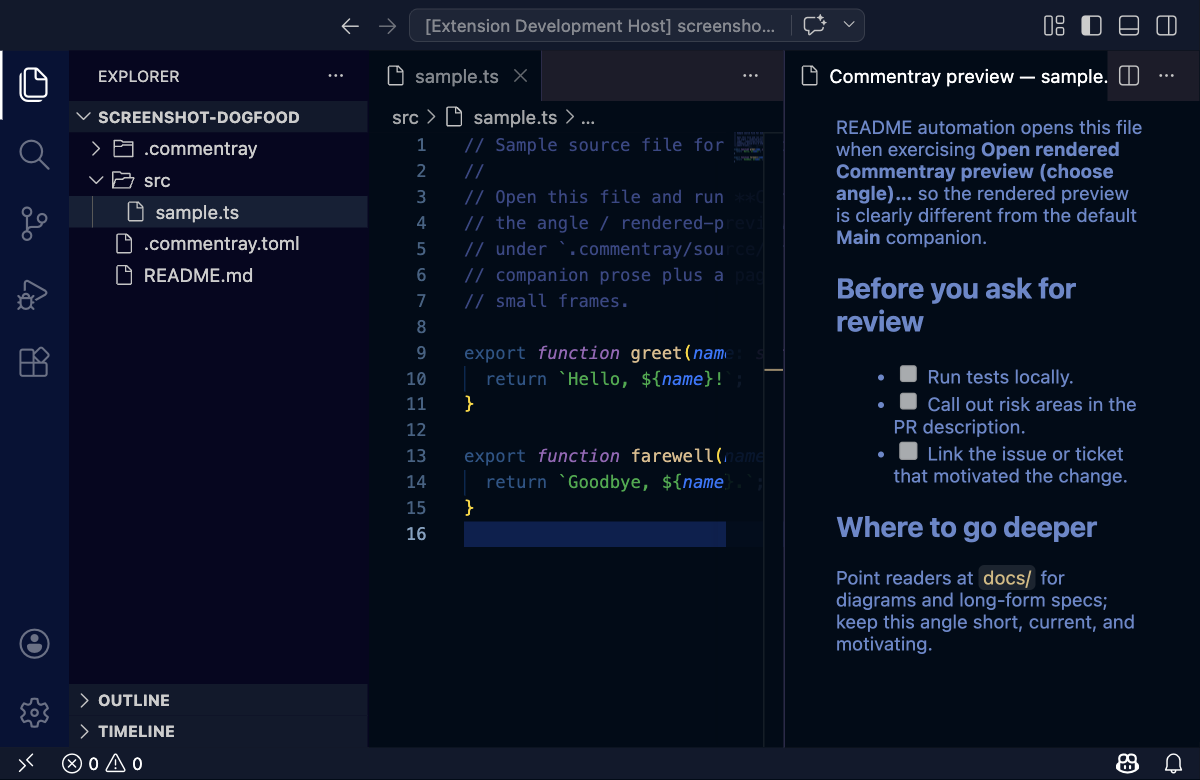Open the Source Control view

[x=34, y=224]
